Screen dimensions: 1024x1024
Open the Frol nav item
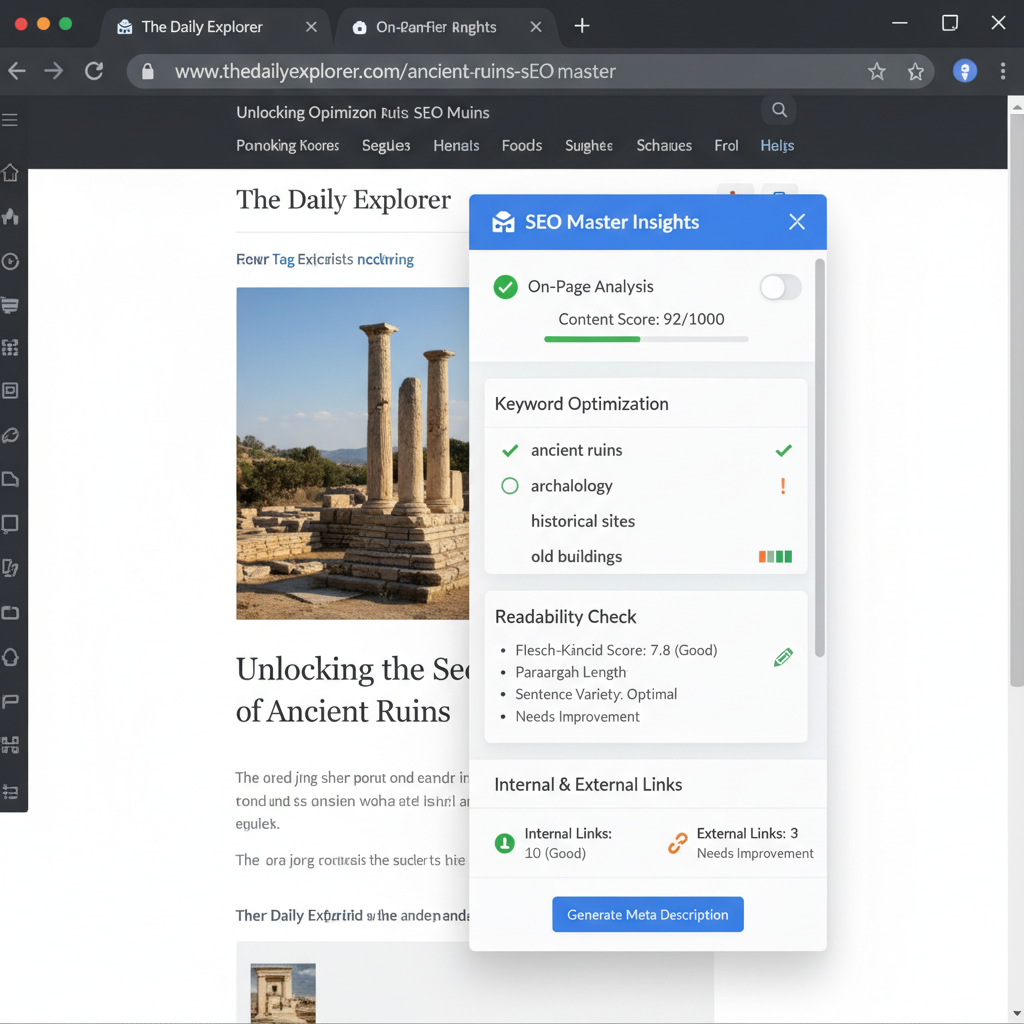click(x=726, y=146)
